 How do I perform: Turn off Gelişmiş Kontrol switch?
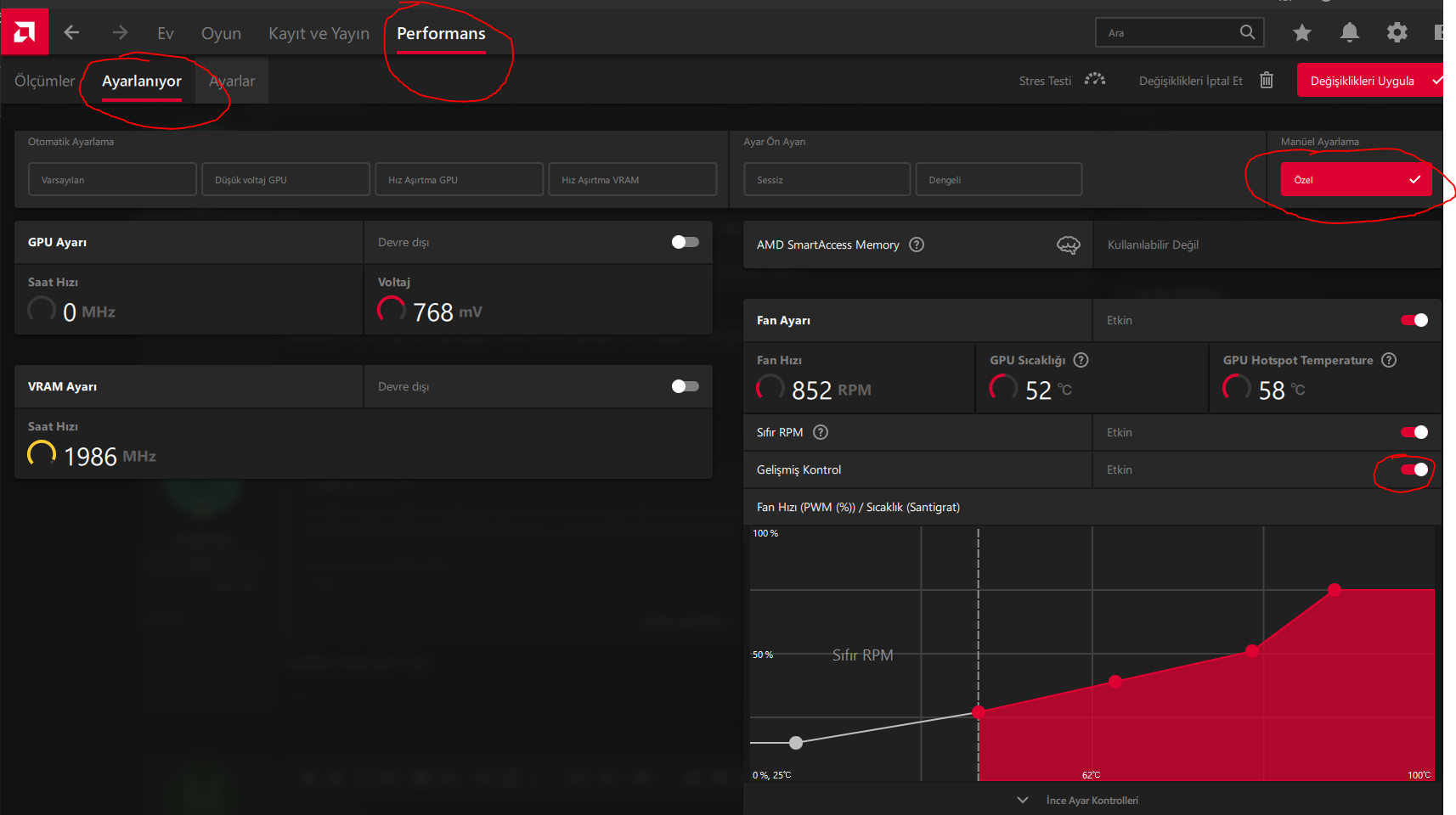point(1414,469)
